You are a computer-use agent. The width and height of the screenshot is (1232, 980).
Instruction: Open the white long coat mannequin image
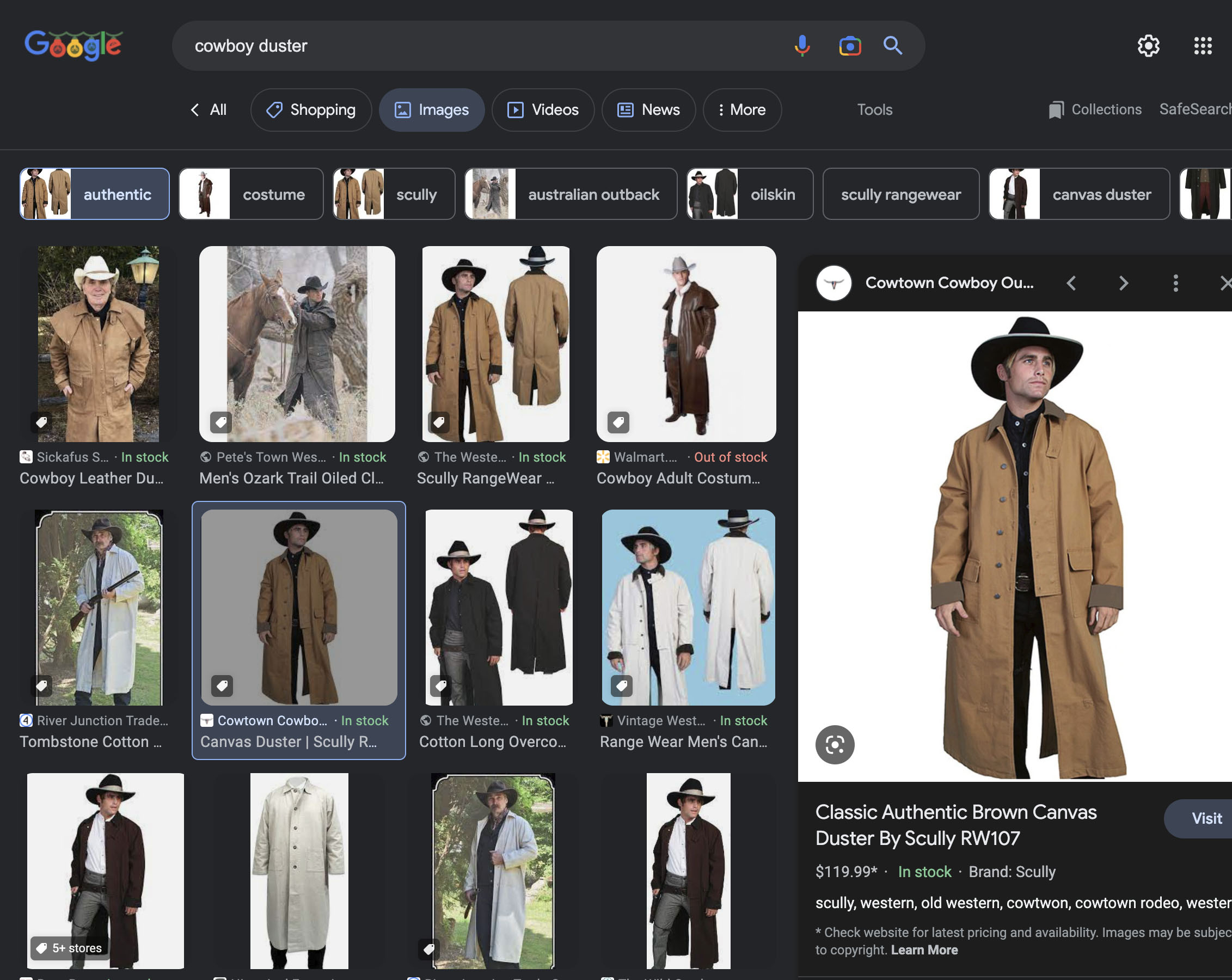pos(299,870)
